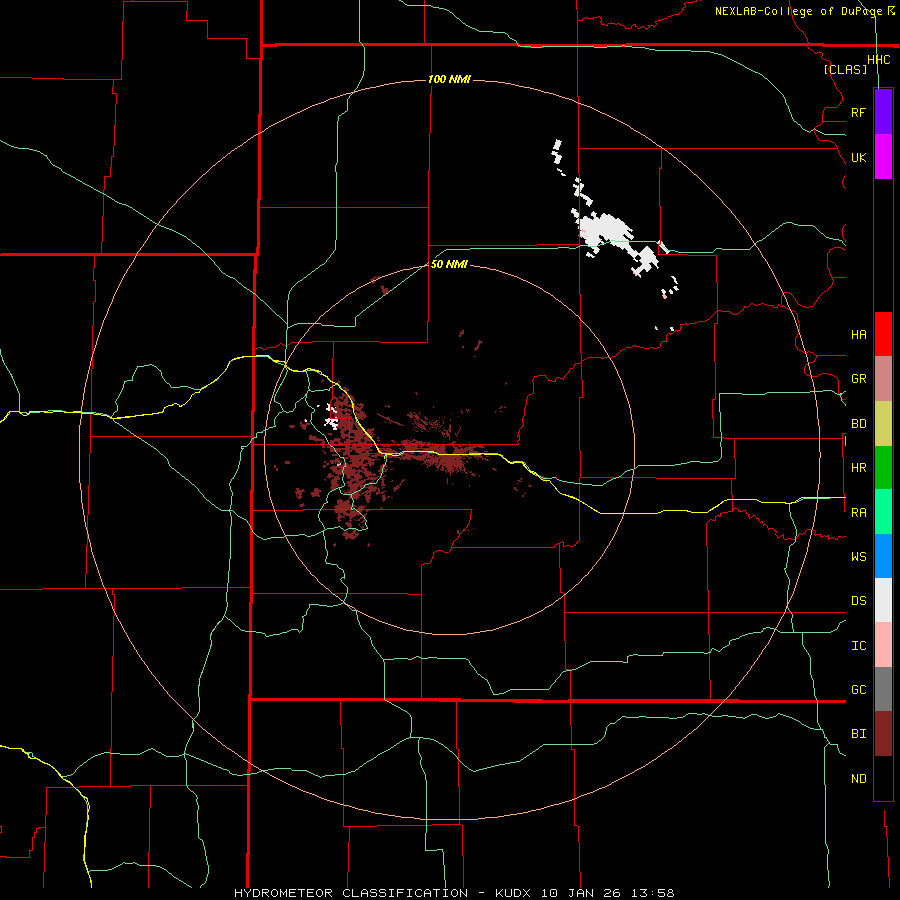This screenshot has width=900, height=900.
Task: Click the ND legend label
Action: 858,778
